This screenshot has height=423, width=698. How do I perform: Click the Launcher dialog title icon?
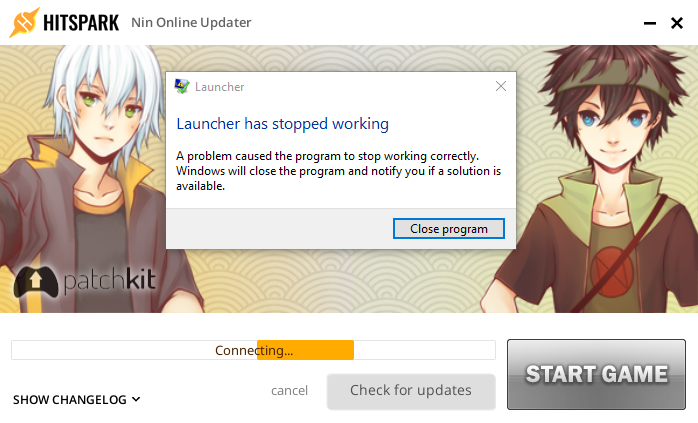182,86
